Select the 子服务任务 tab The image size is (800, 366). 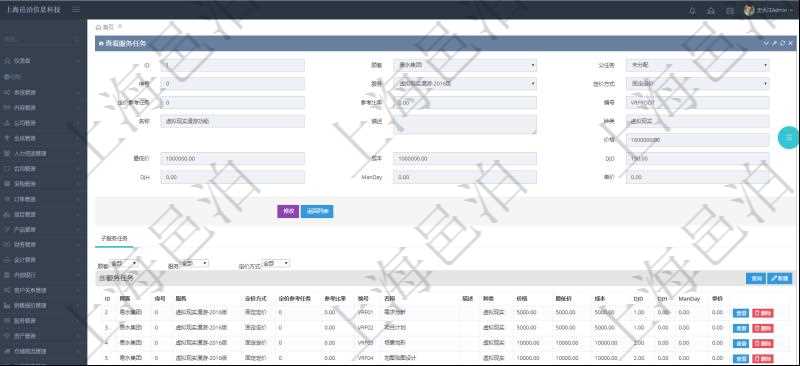point(114,238)
